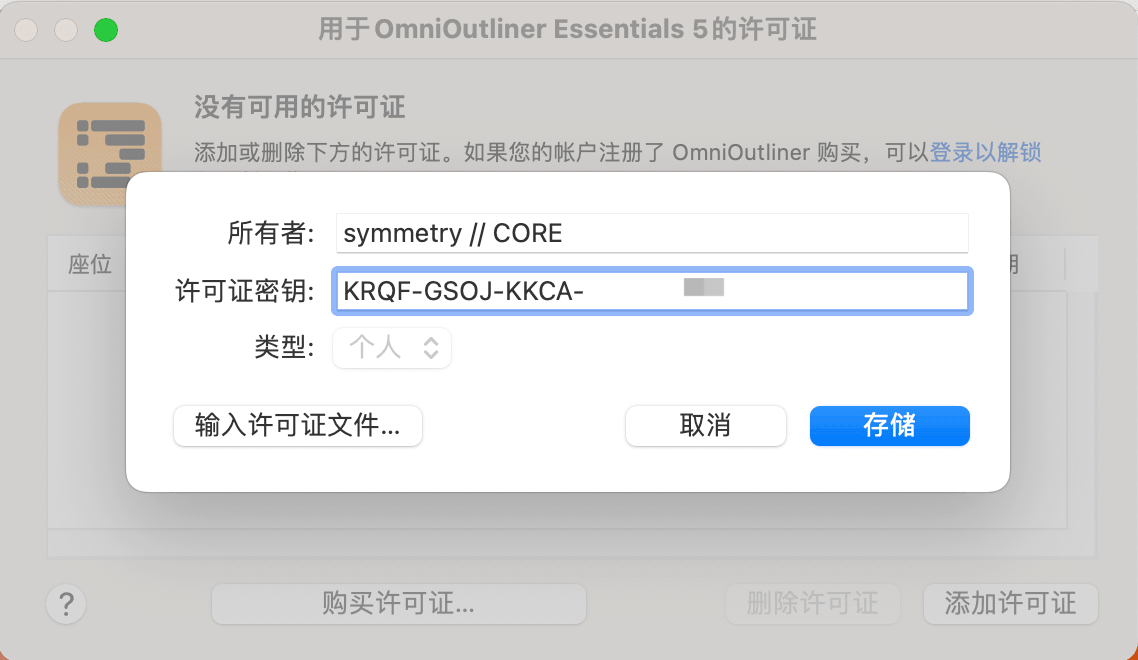
Task: Click the 删除许可证 button
Action: pyautogui.click(x=813, y=604)
